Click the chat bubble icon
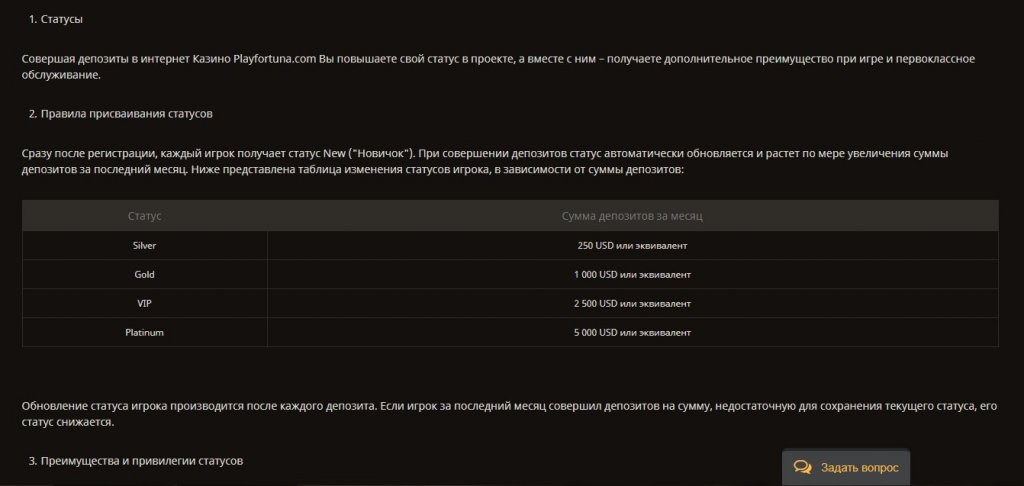 (802, 467)
